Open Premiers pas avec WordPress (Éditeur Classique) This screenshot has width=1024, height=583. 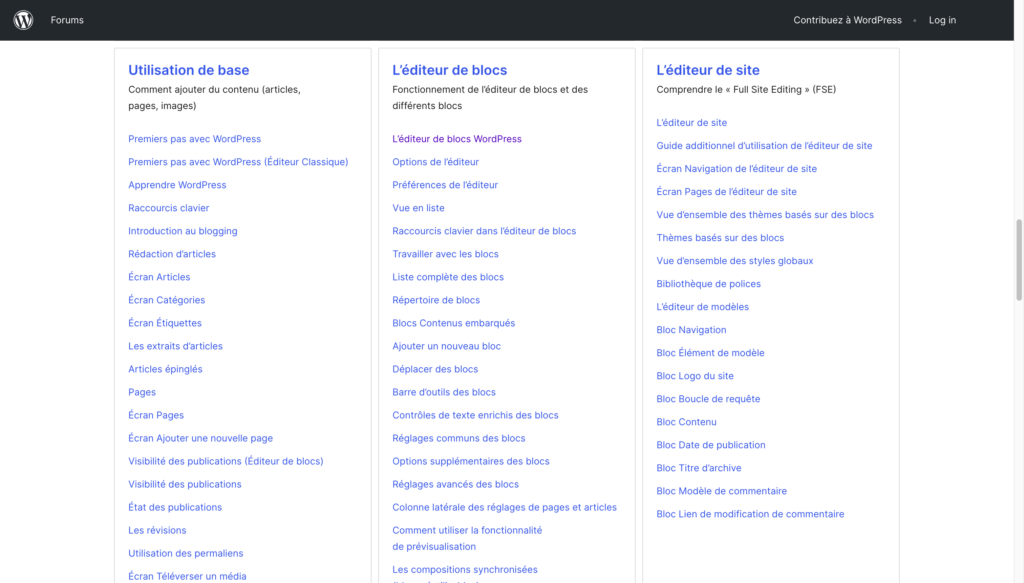click(x=238, y=162)
